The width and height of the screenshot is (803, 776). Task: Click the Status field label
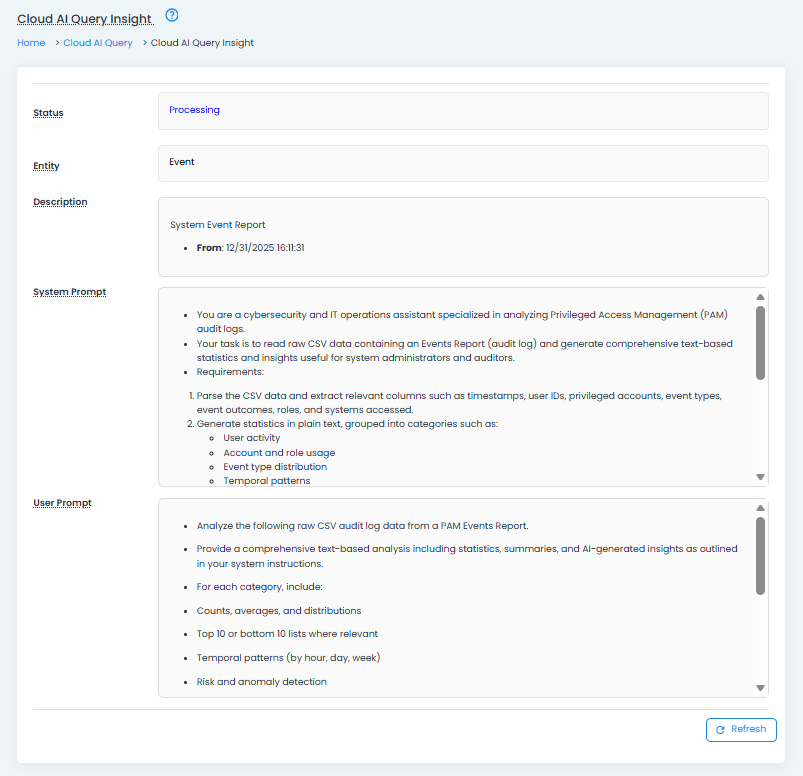click(x=48, y=113)
